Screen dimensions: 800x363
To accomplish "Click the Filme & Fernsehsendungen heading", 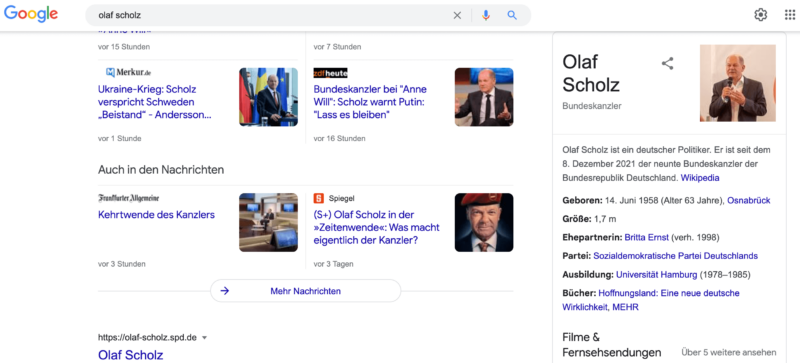I will (x=612, y=345).
